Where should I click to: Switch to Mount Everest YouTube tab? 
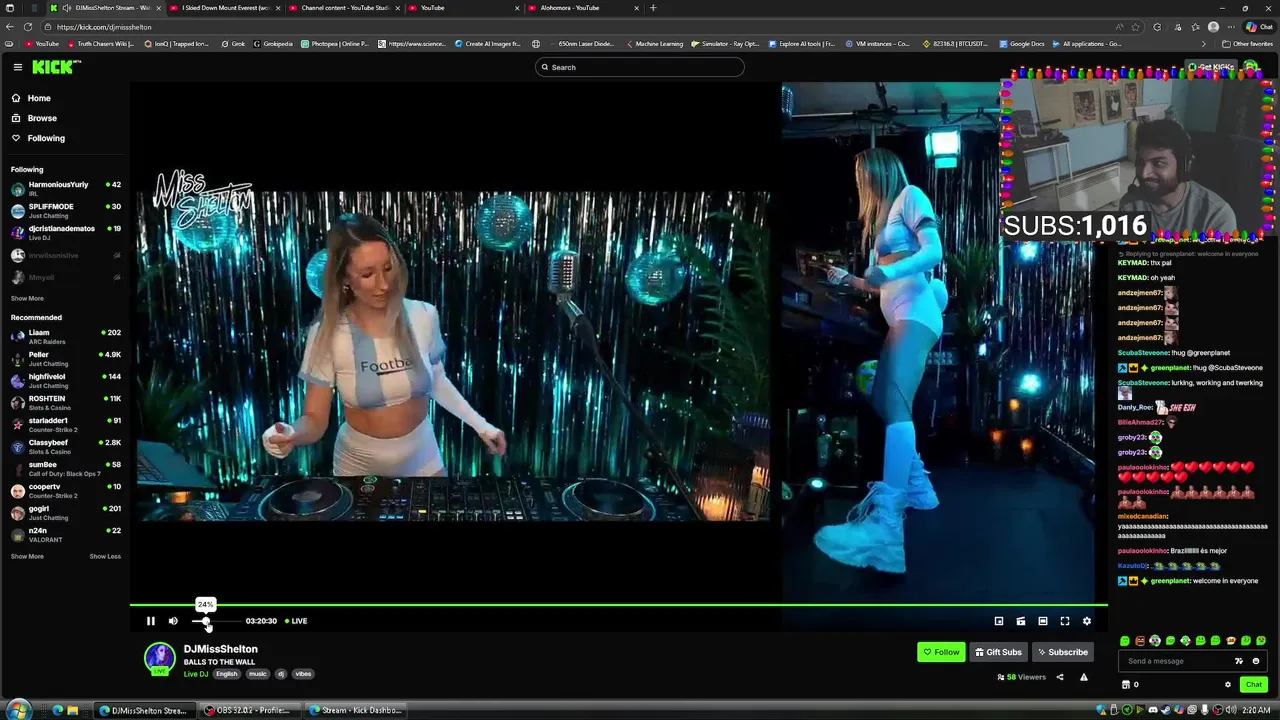click(224, 8)
